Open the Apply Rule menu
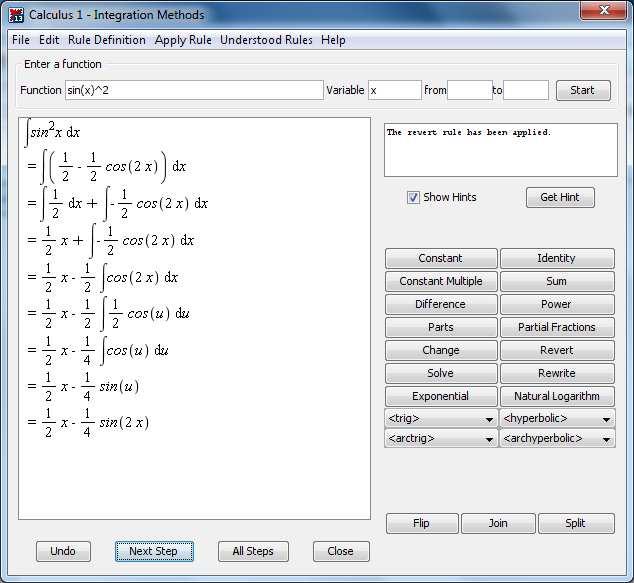 (x=183, y=40)
